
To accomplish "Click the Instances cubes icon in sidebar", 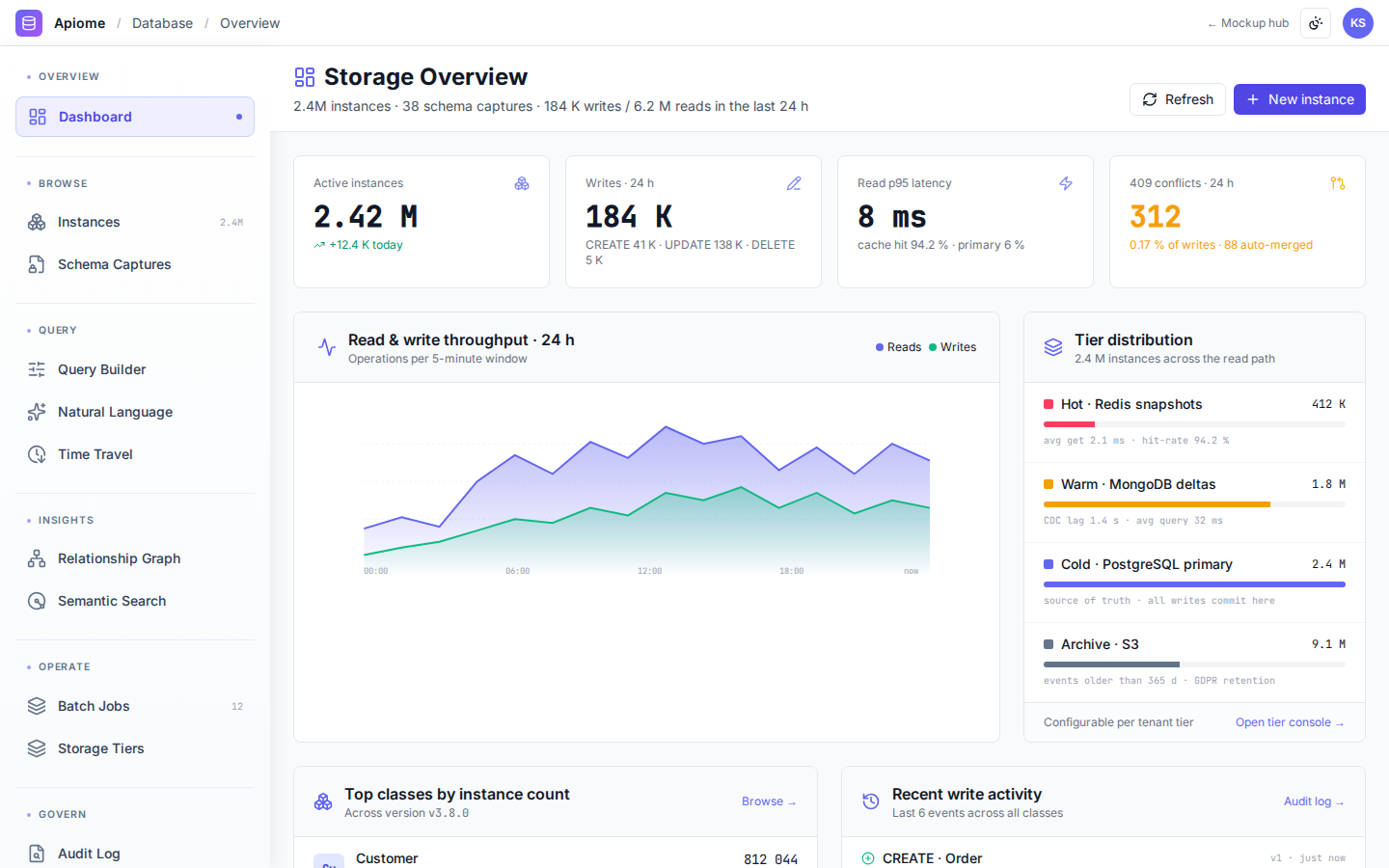I will [x=37, y=222].
